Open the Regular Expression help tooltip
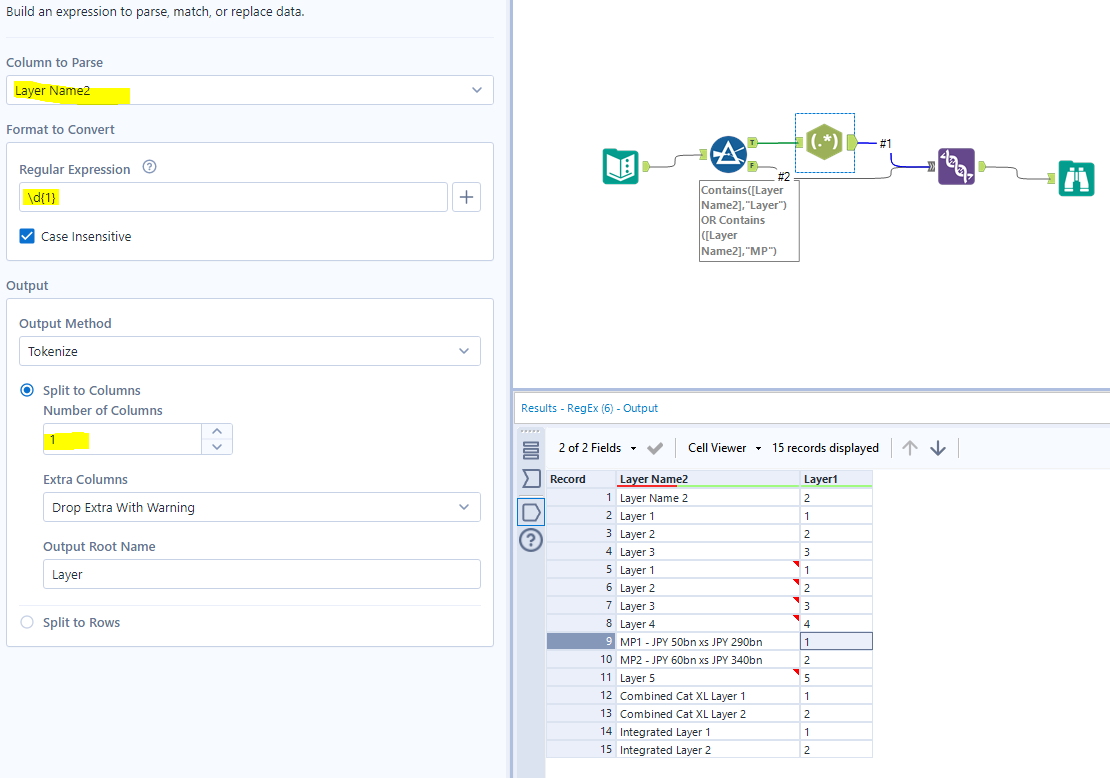 (148, 169)
